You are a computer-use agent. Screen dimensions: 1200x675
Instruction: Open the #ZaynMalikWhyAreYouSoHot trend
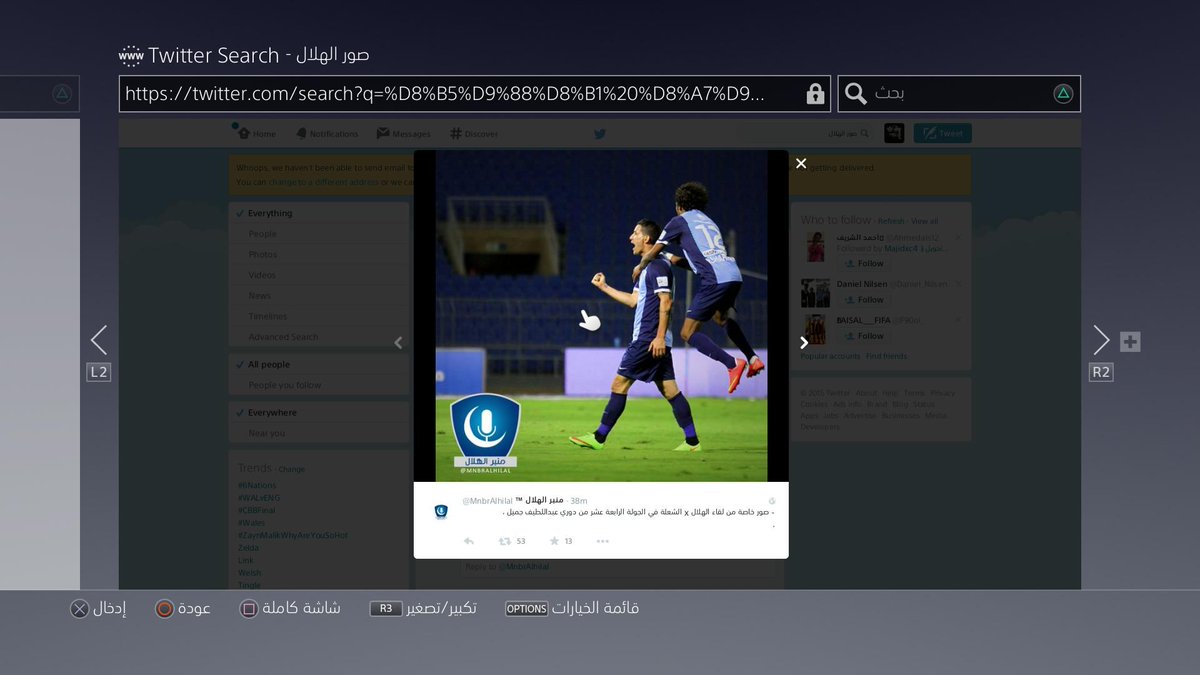click(292, 535)
